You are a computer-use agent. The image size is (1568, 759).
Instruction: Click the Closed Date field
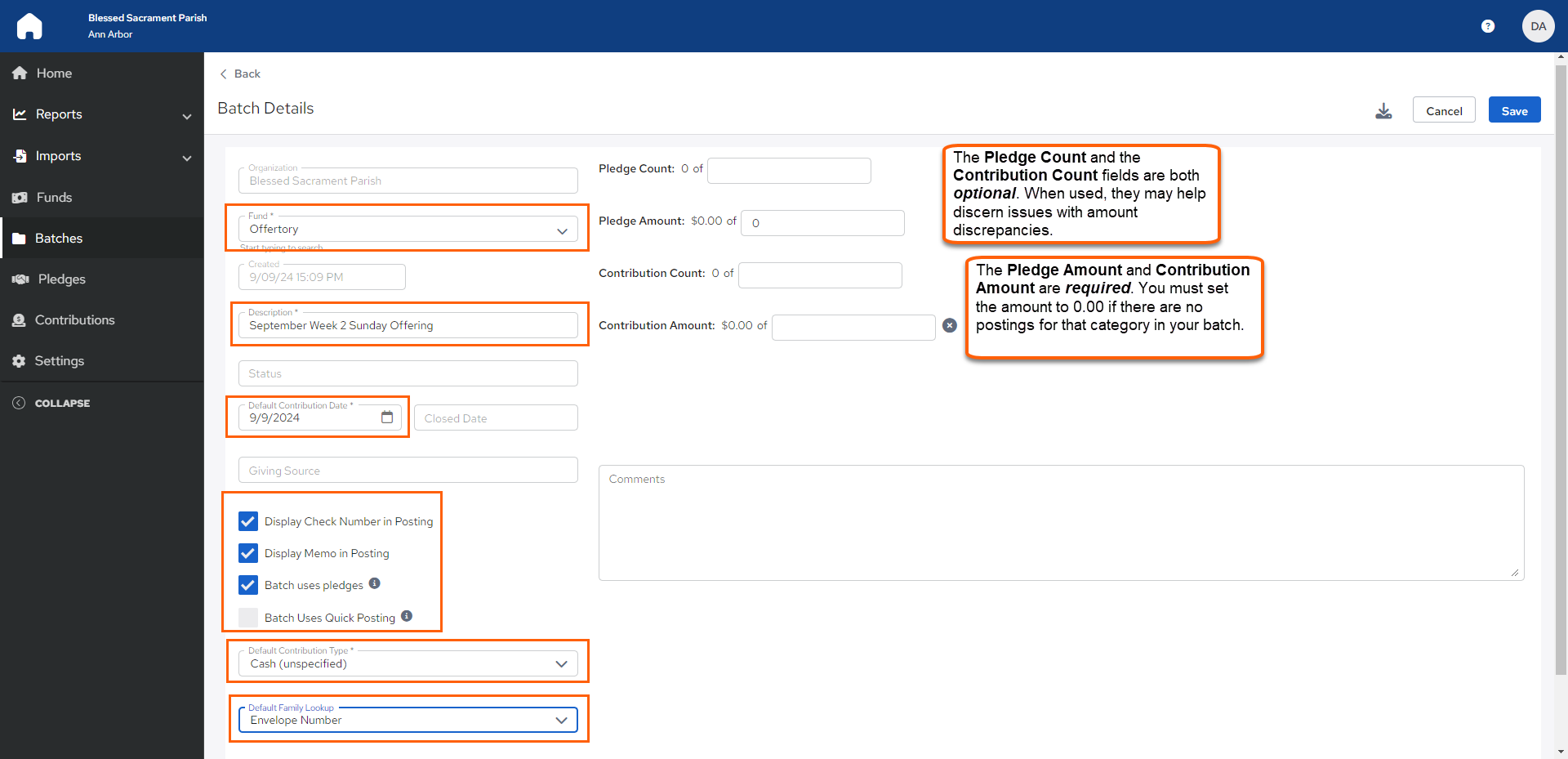click(496, 417)
